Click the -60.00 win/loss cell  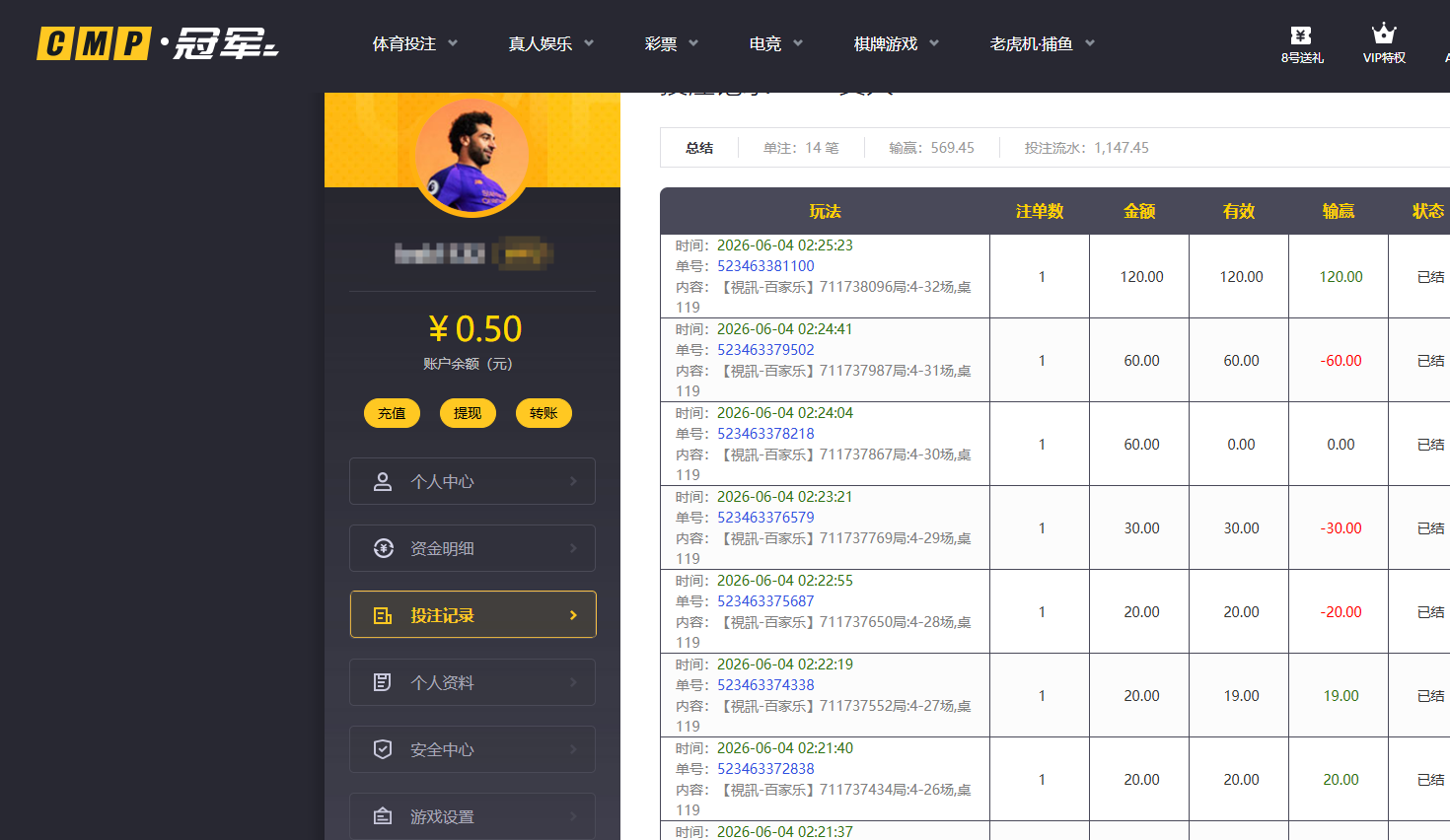[1341, 361]
